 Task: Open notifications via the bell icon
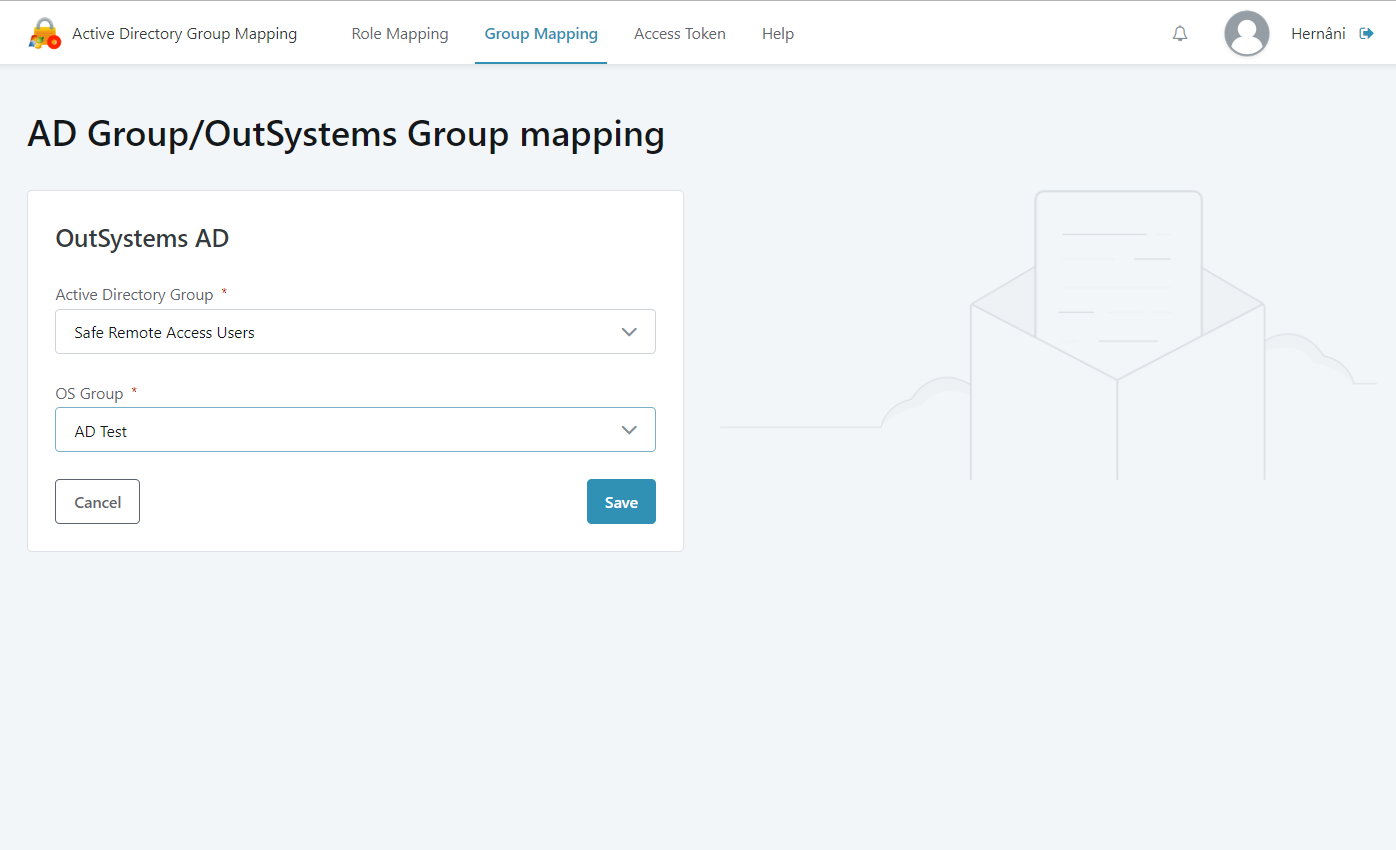[x=1179, y=33]
